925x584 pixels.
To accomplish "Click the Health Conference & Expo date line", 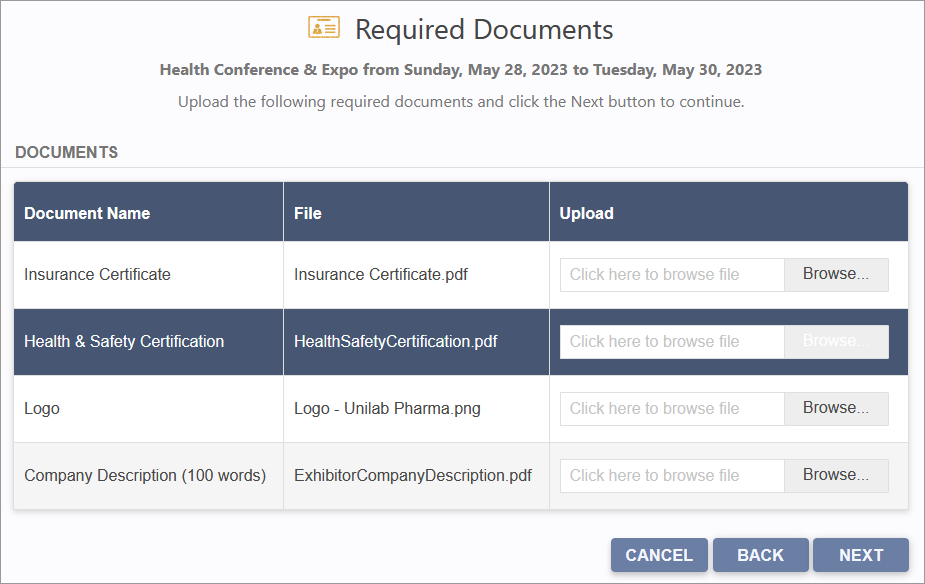I will click(461, 70).
